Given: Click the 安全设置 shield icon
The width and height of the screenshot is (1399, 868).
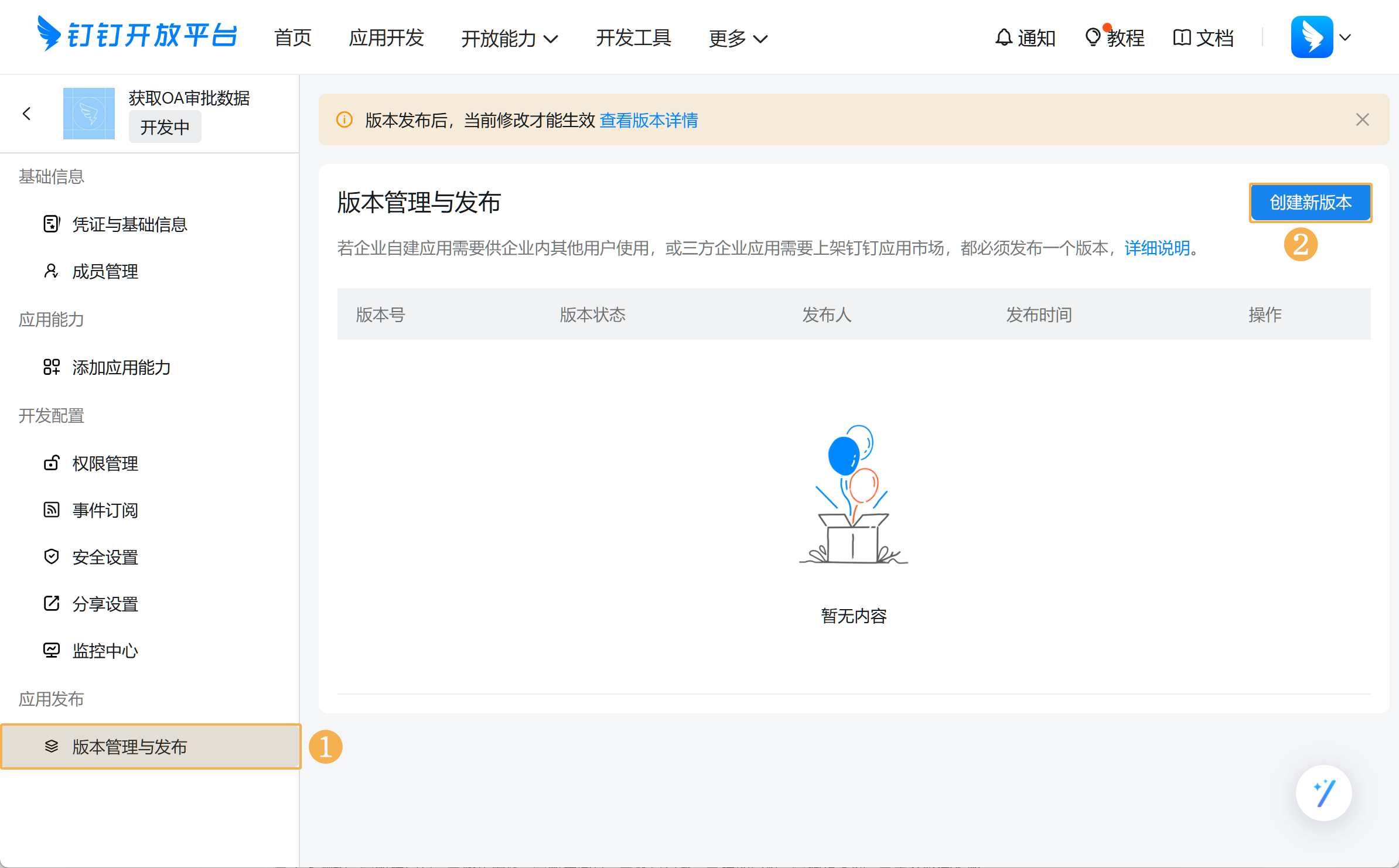Looking at the screenshot, I should tap(52, 556).
